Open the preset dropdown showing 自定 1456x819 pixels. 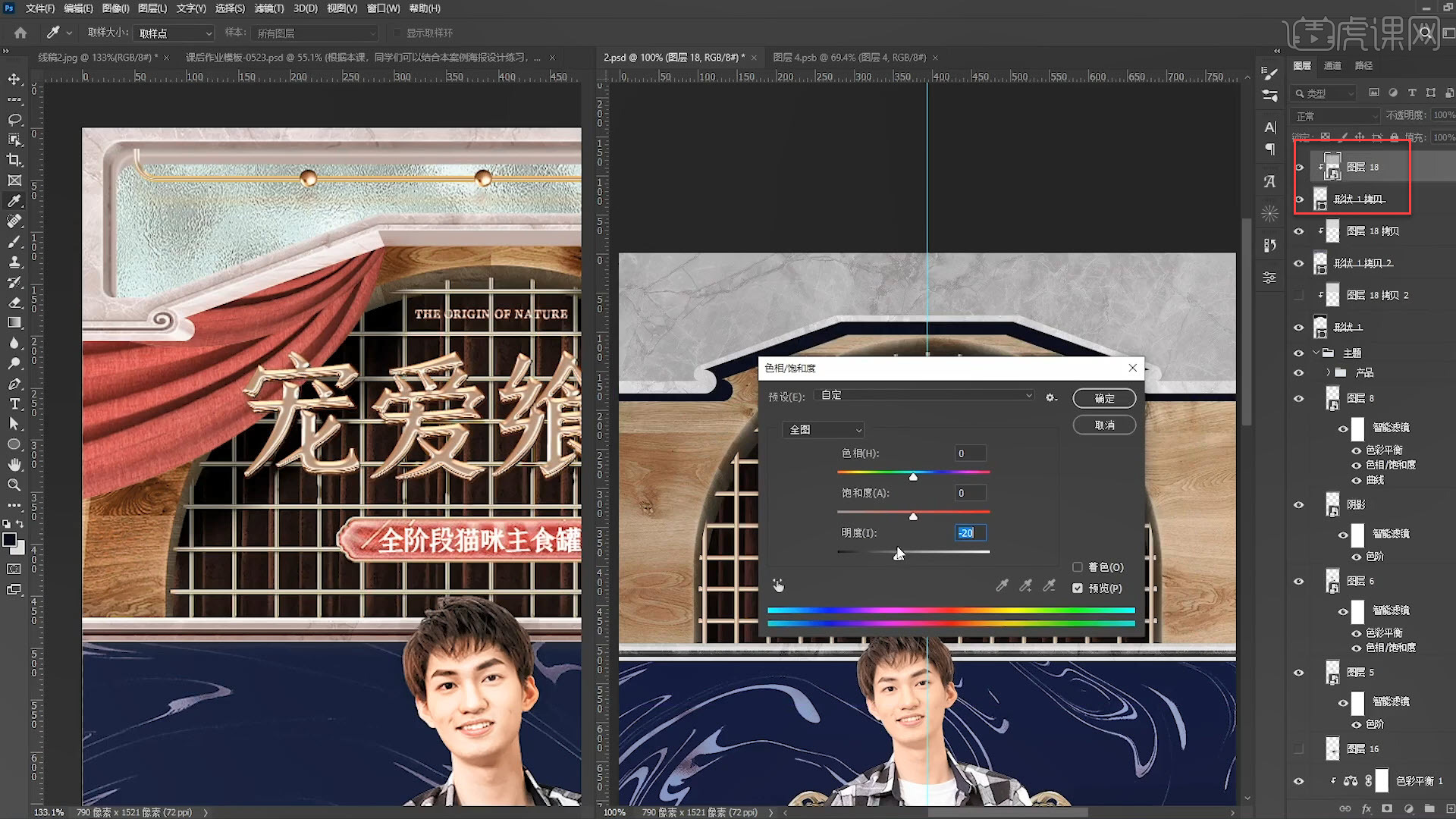924,395
